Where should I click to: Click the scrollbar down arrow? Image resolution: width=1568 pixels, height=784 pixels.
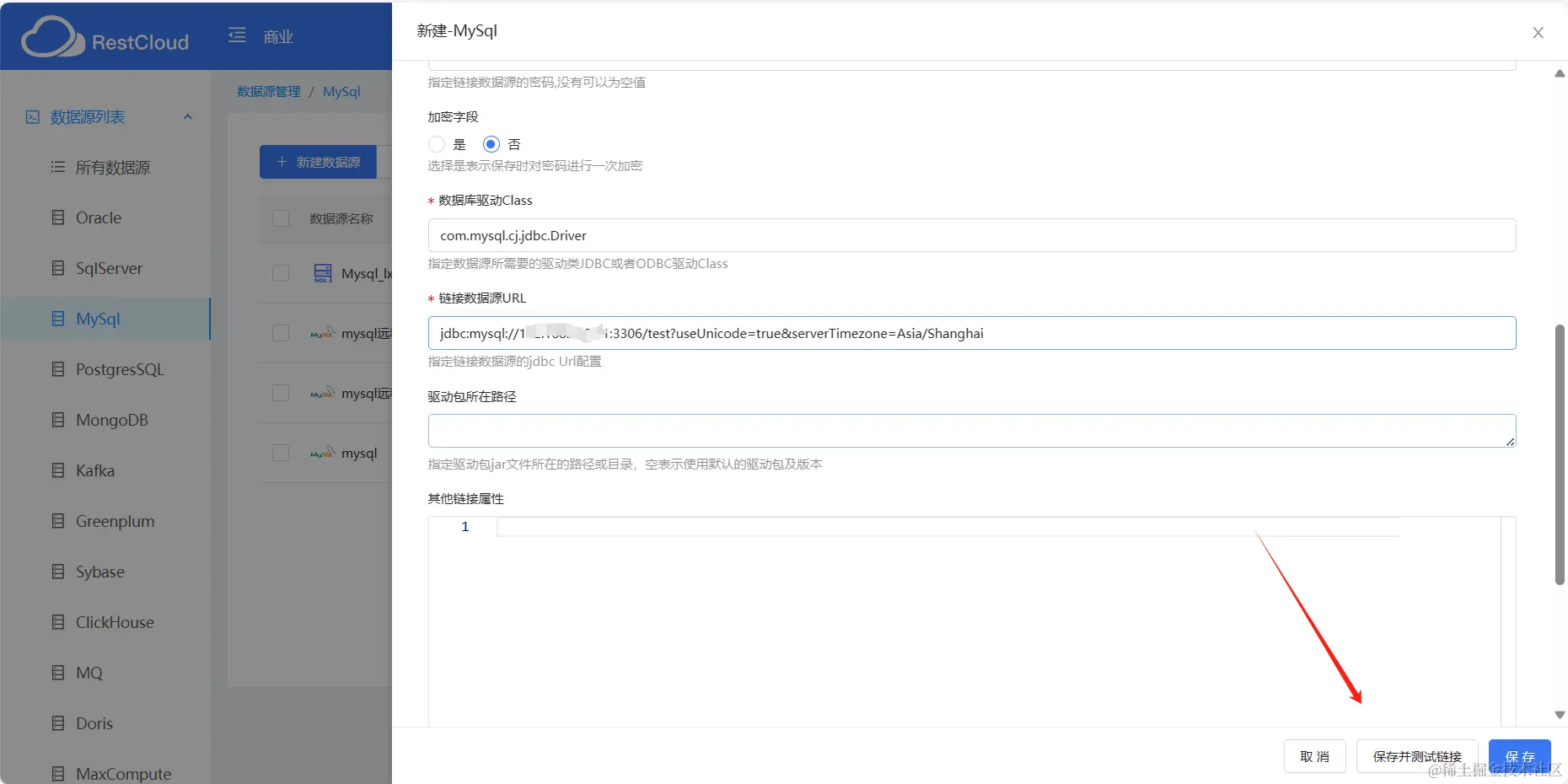(1560, 715)
